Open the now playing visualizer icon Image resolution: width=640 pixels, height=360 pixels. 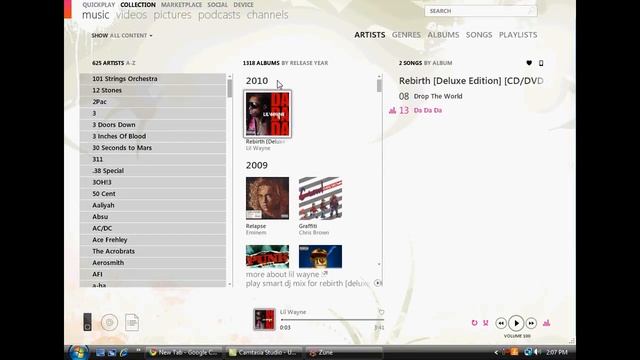(x=547, y=323)
